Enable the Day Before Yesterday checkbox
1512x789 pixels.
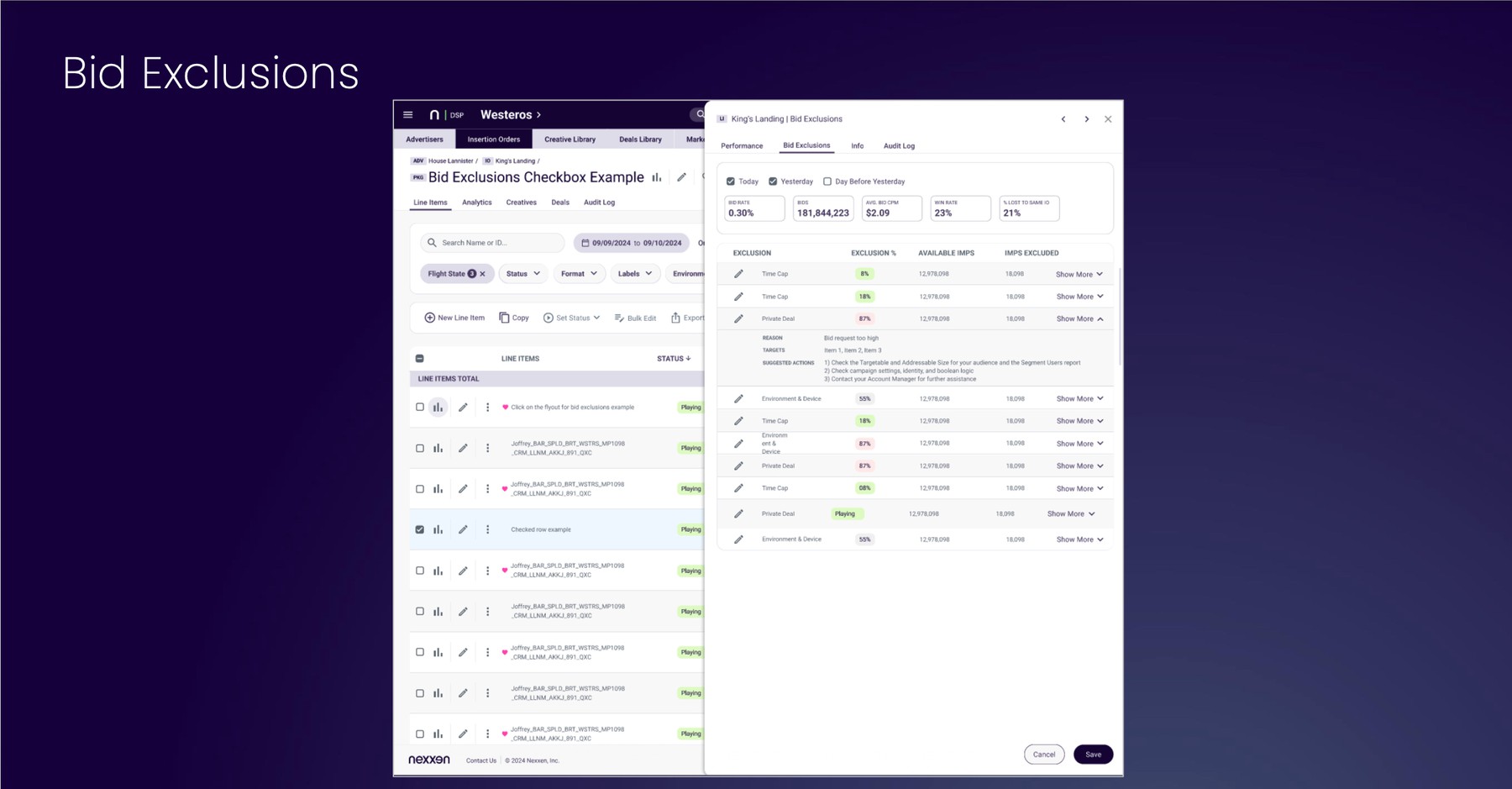coord(827,181)
